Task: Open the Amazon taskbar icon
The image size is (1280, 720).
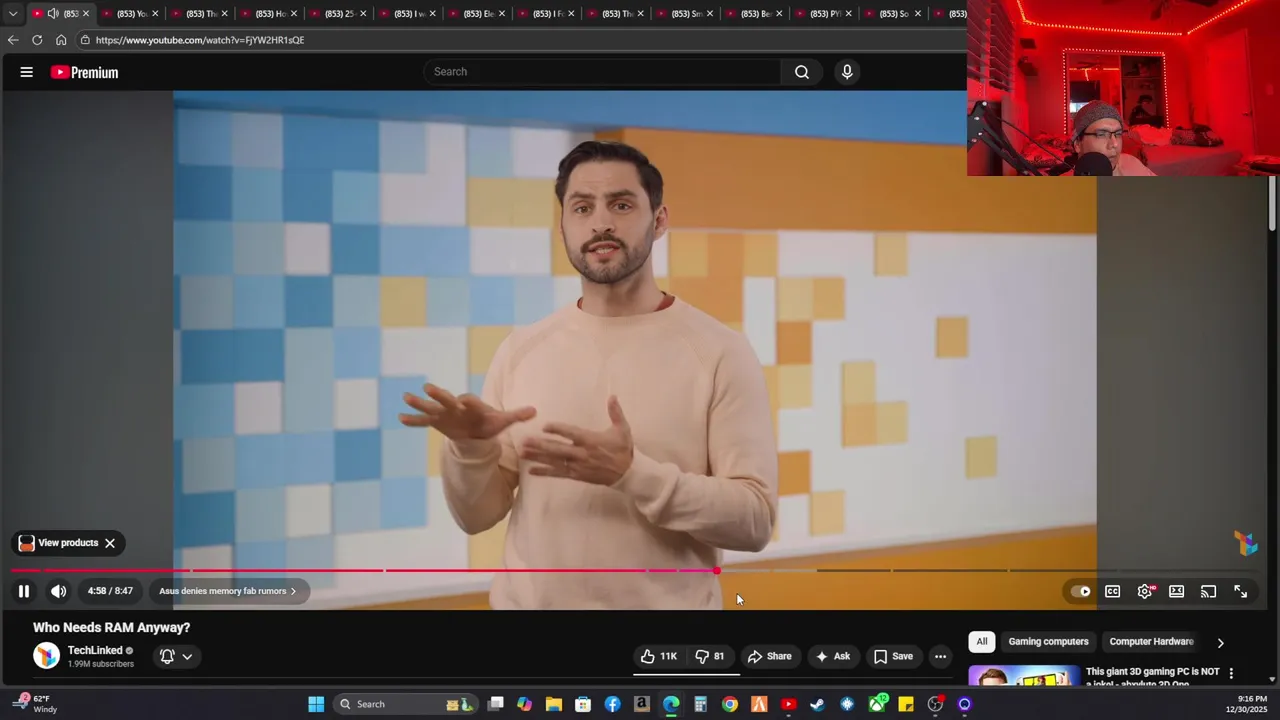Action: (x=642, y=704)
